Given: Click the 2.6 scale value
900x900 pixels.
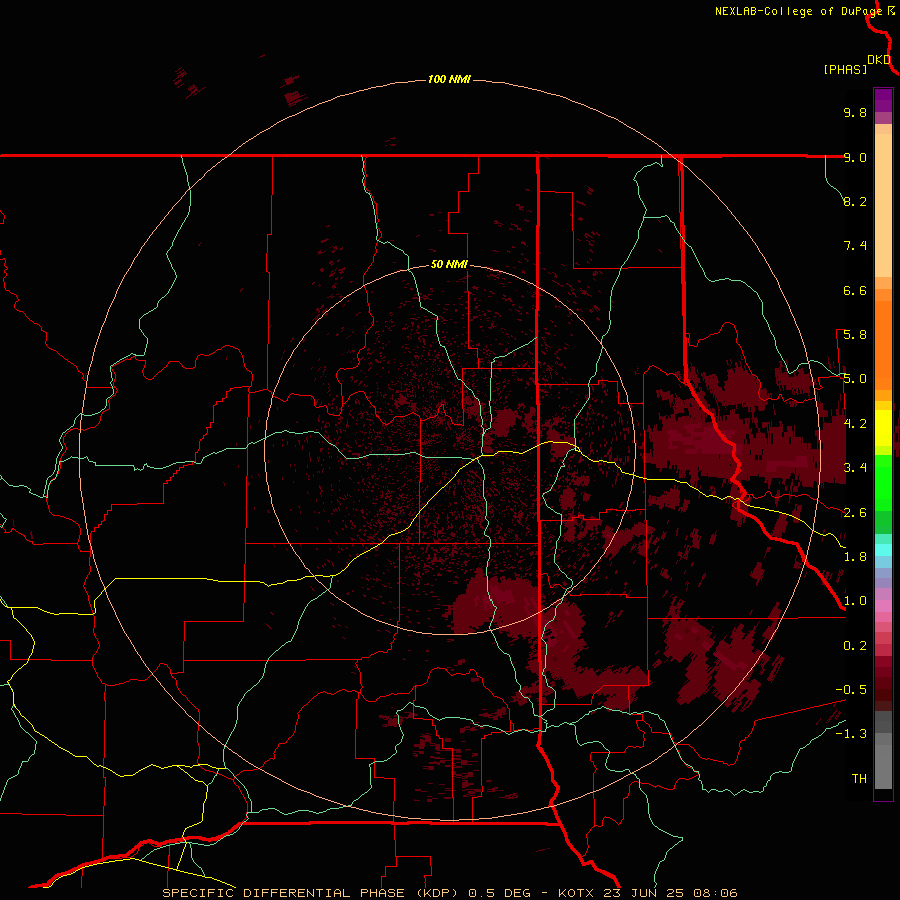Looking at the screenshot, I should pyautogui.click(x=855, y=513).
